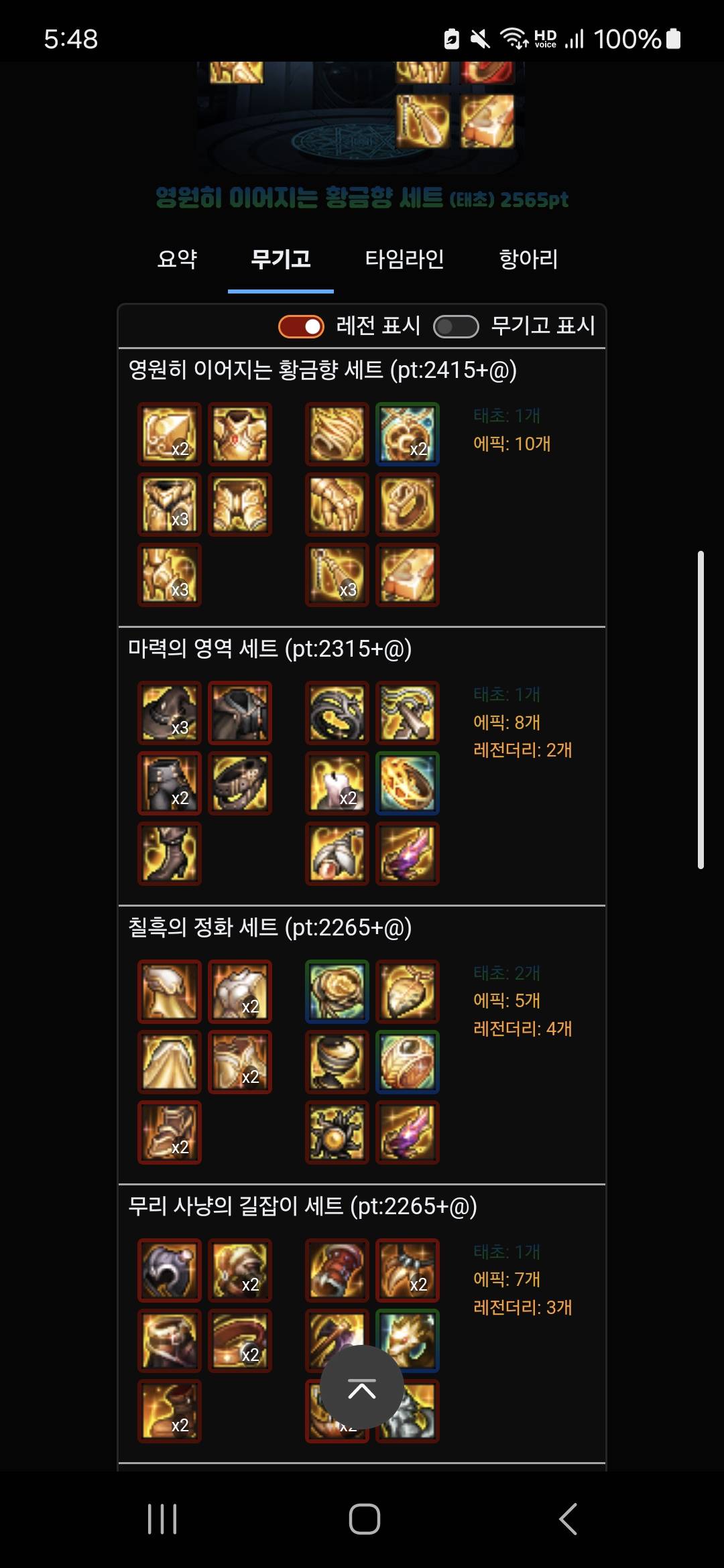Tap the golden ring icon in 황금향 set
The width and height of the screenshot is (724, 1568).
click(408, 505)
